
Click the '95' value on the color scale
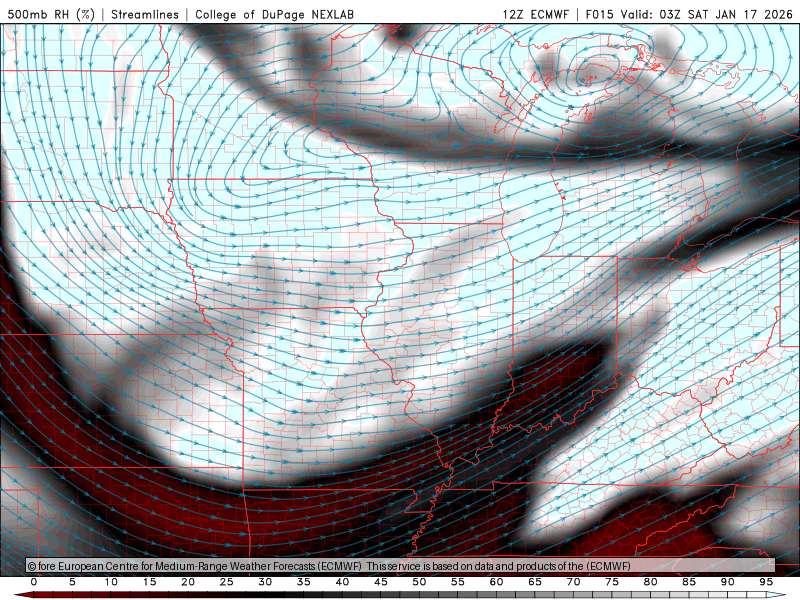[766, 582]
